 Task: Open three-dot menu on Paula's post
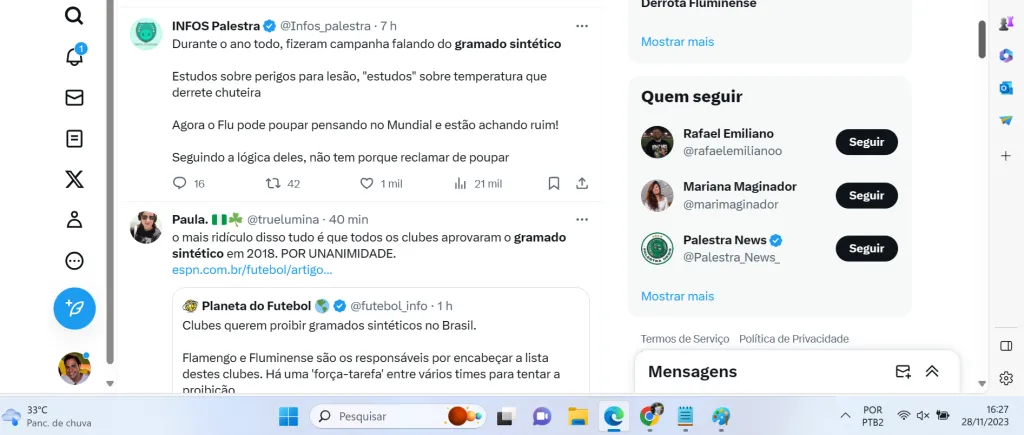[x=582, y=219]
